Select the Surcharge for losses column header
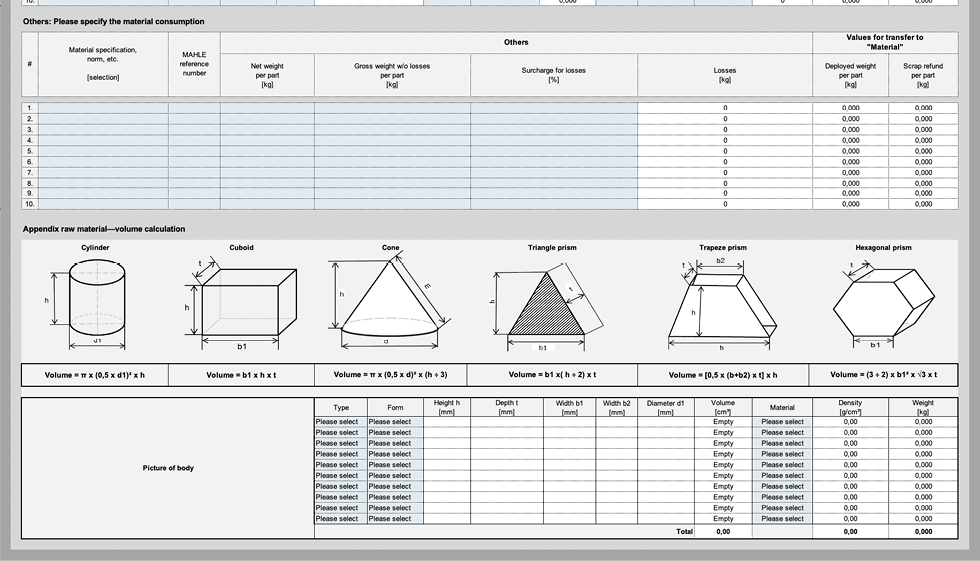980x561 pixels. click(x=553, y=75)
